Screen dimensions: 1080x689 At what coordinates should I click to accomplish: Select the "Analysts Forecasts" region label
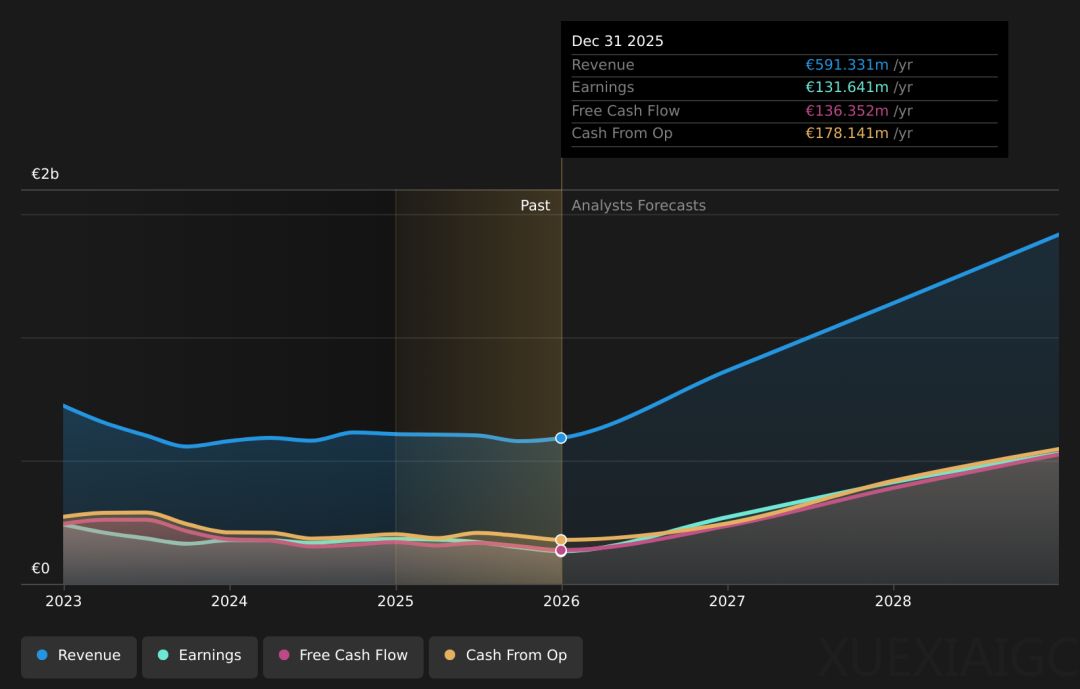(x=638, y=206)
